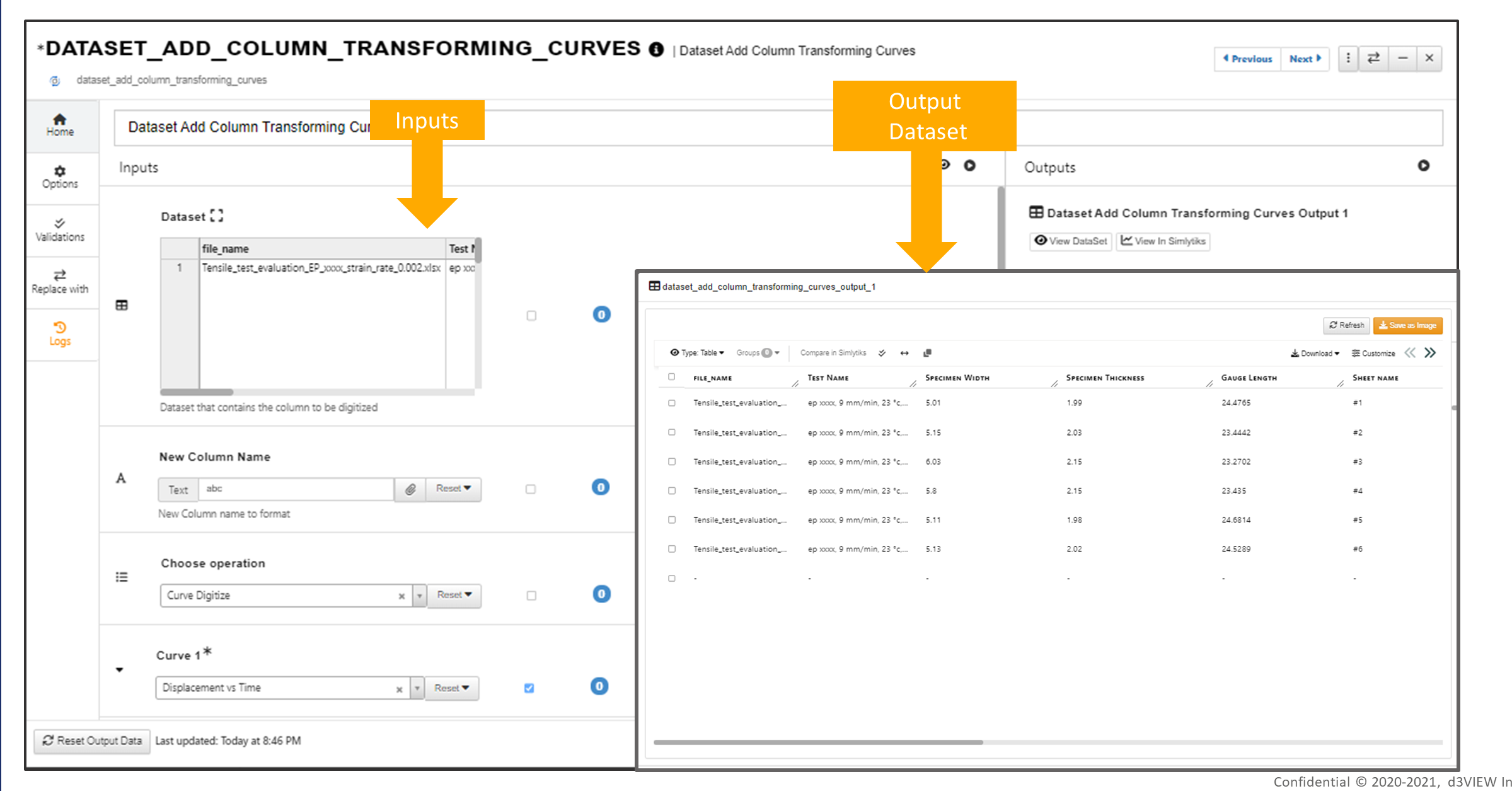The height and width of the screenshot is (791, 1512).
Task: Click the swap arrows icon in header
Action: (x=1373, y=59)
